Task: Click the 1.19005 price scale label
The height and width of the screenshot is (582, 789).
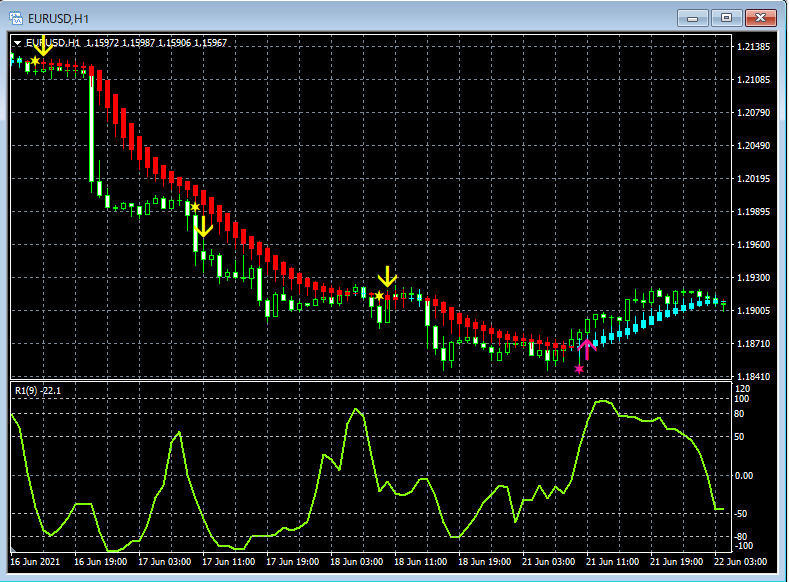Action: [x=753, y=311]
